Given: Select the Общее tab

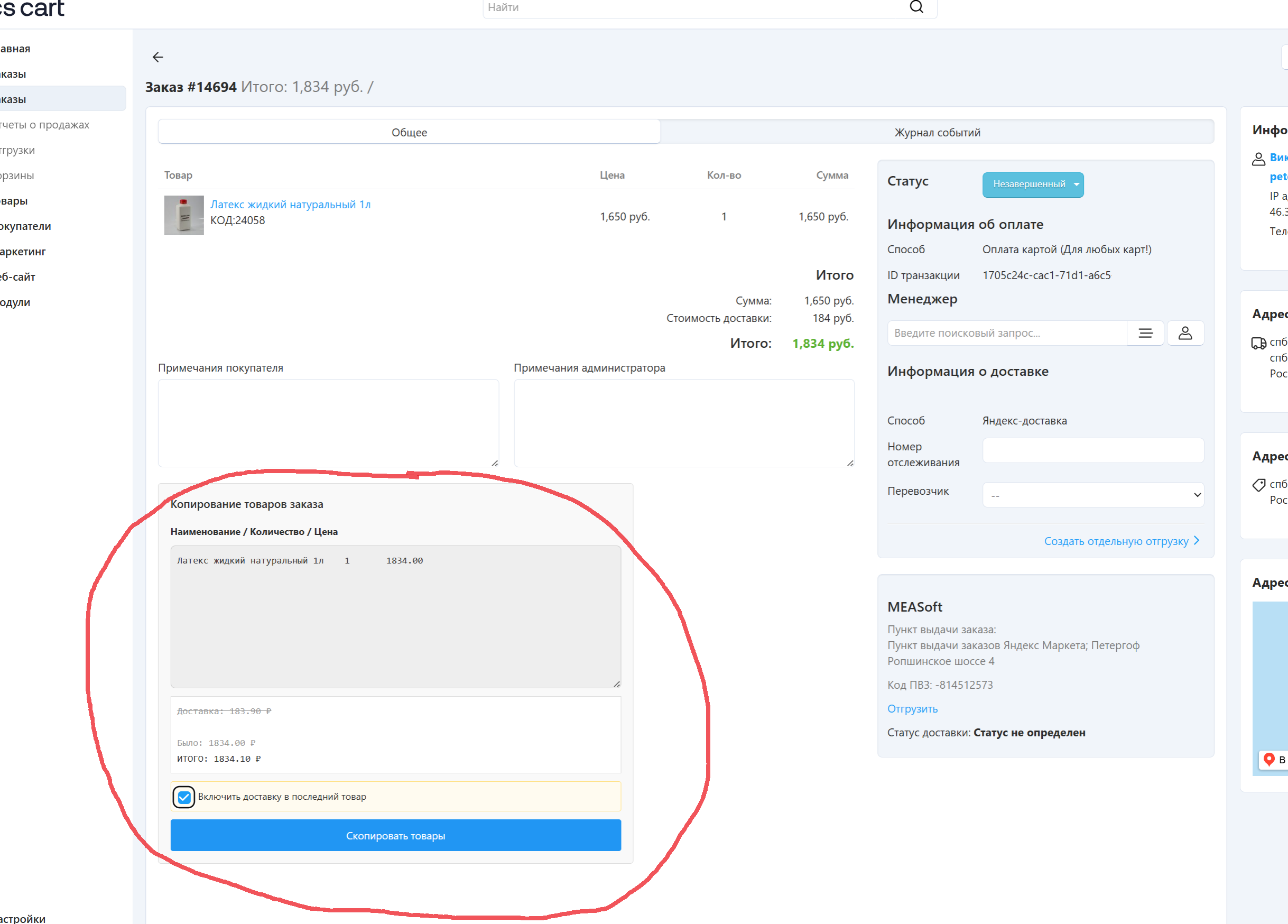Looking at the screenshot, I should [x=409, y=132].
